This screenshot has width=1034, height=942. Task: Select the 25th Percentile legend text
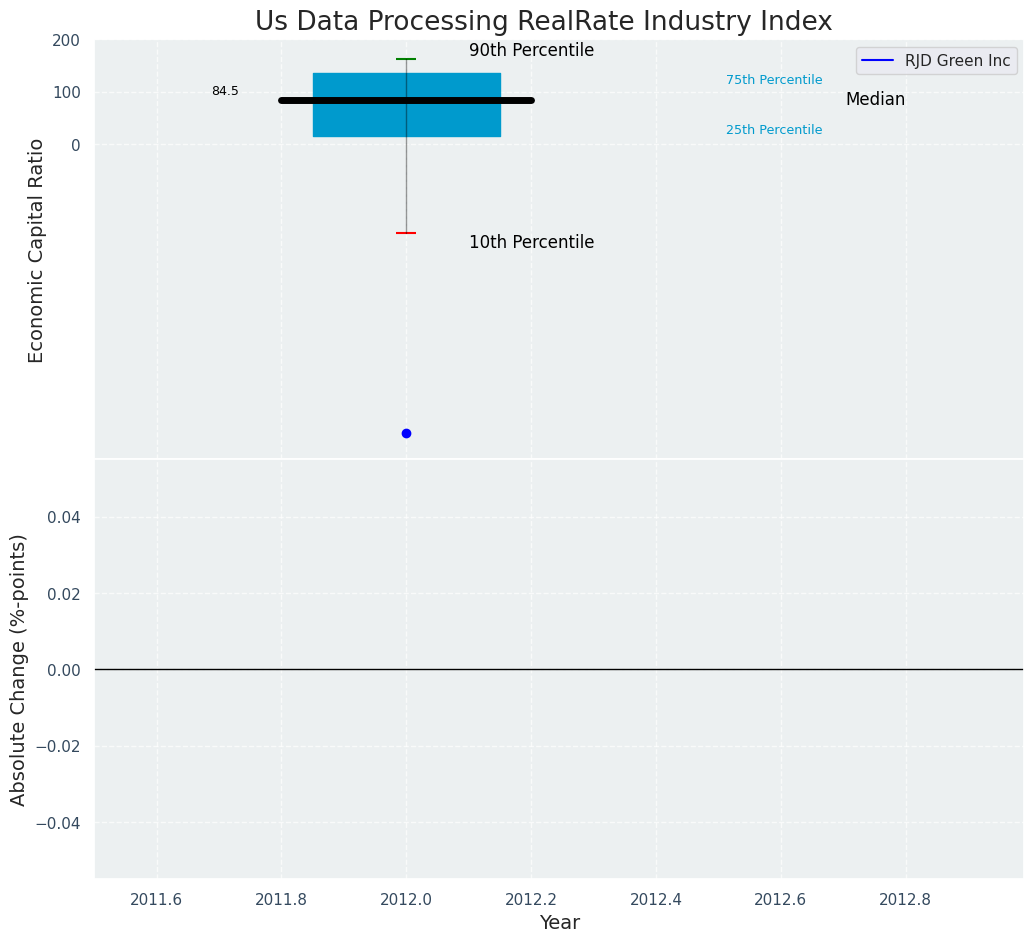tap(774, 130)
